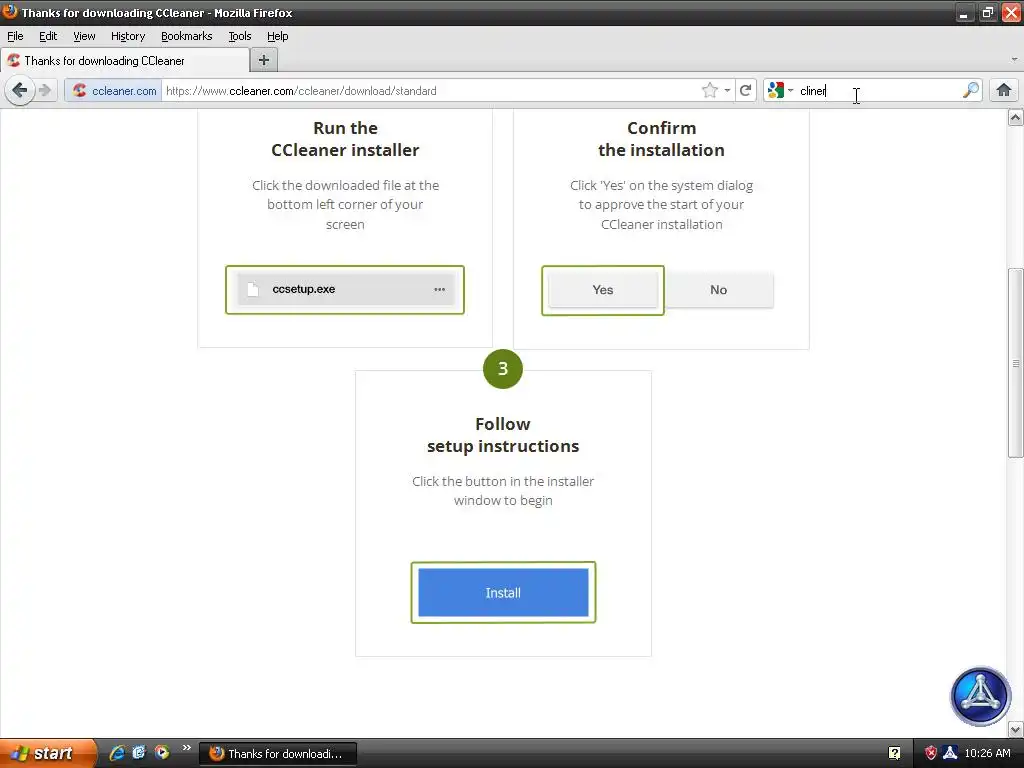1024x768 pixels.
Task: Bookmark this page with the star
Action: [710, 91]
